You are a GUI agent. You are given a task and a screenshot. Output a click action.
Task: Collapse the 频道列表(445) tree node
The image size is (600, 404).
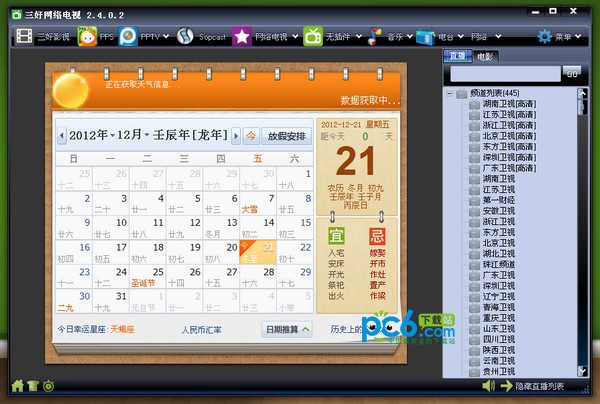[450, 93]
